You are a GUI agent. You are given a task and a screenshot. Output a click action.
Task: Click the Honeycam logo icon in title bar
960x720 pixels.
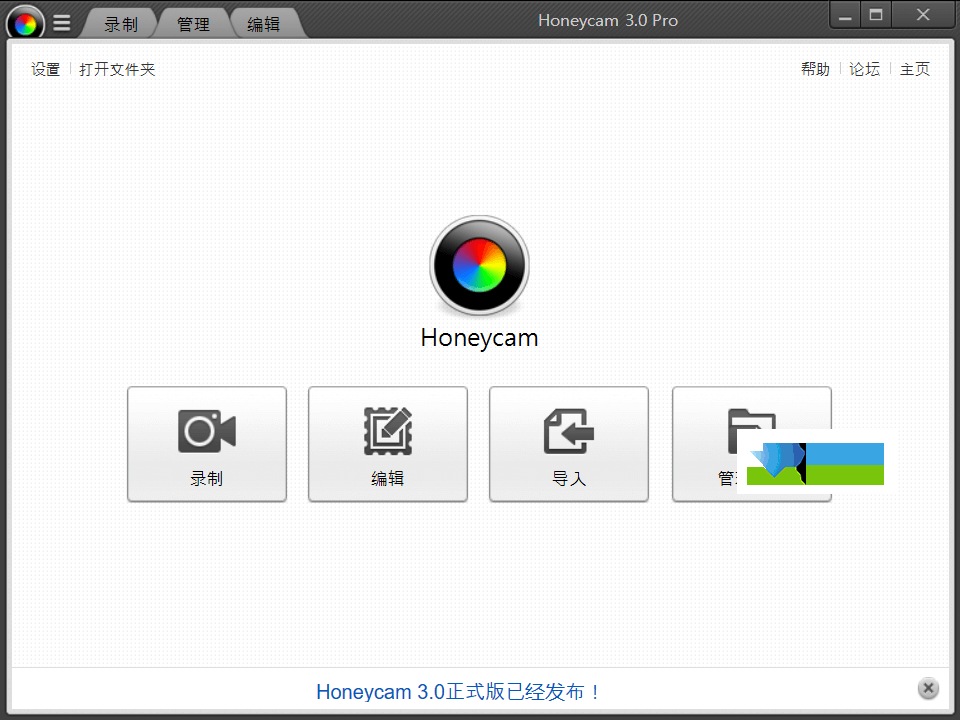tap(25, 23)
